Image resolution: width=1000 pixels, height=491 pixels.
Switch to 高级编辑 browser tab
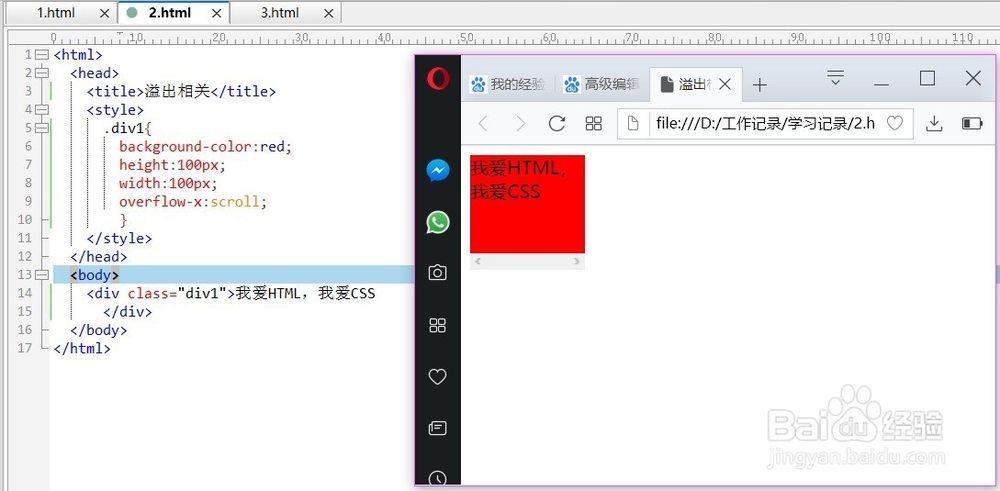pos(601,84)
